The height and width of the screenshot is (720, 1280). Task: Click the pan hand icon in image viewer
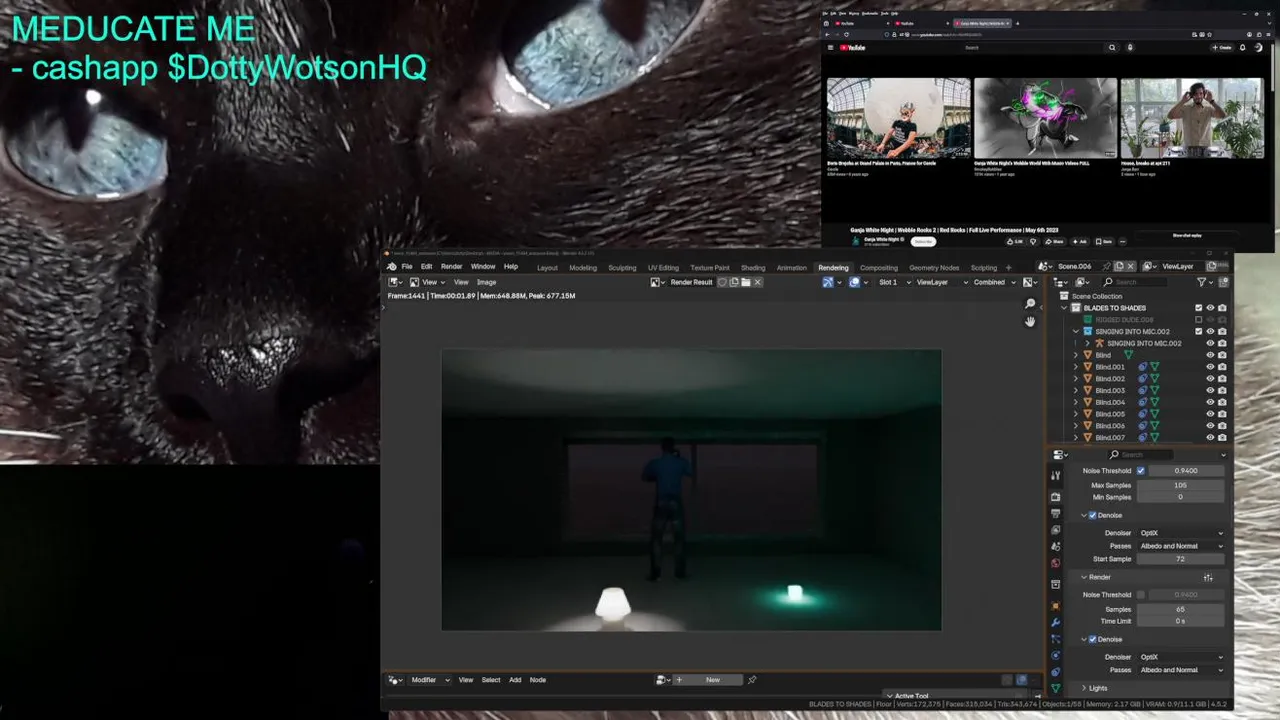pyautogui.click(x=1030, y=321)
